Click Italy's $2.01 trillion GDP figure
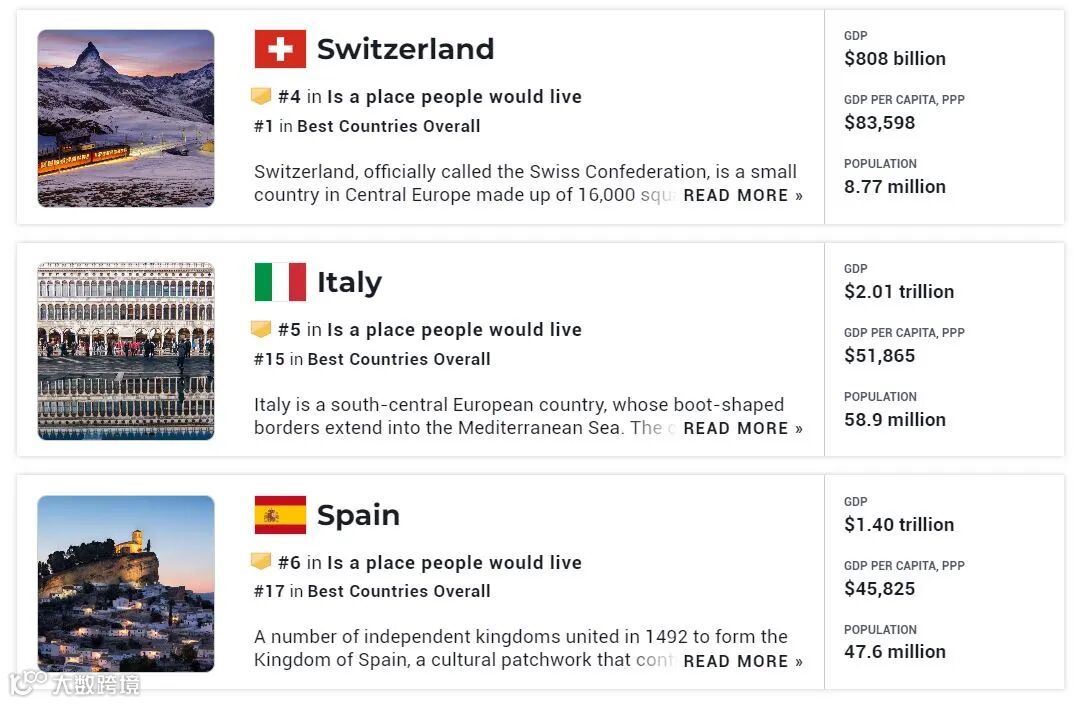The height and width of the screenshot is (704, 1078). coord(898,292)
